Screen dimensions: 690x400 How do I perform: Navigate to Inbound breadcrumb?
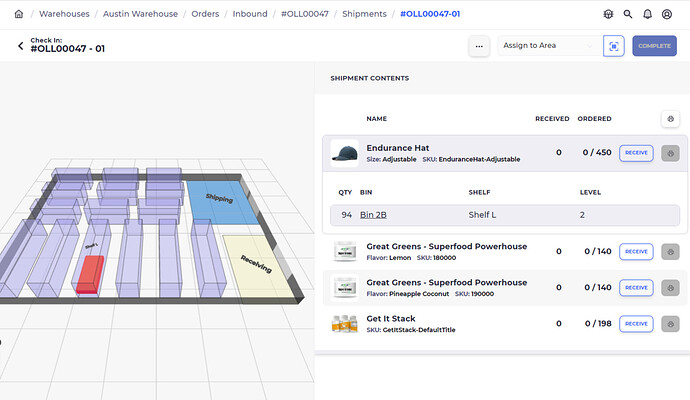pos(250,14)
